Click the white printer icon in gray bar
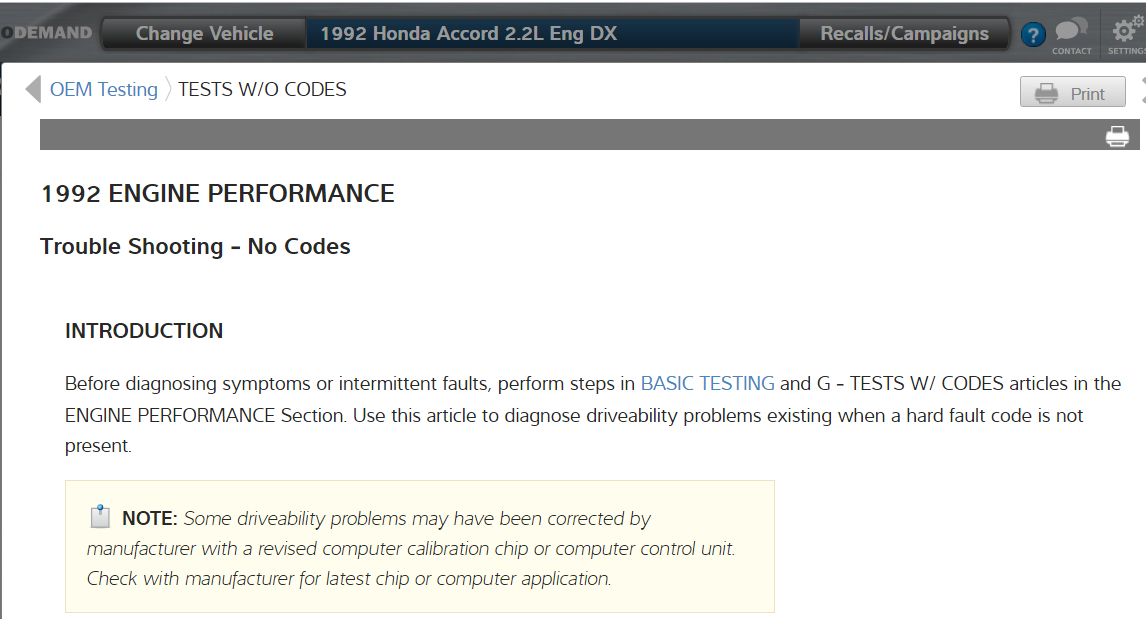Viewport: 1146px width, 619px height. [1117, 136]
